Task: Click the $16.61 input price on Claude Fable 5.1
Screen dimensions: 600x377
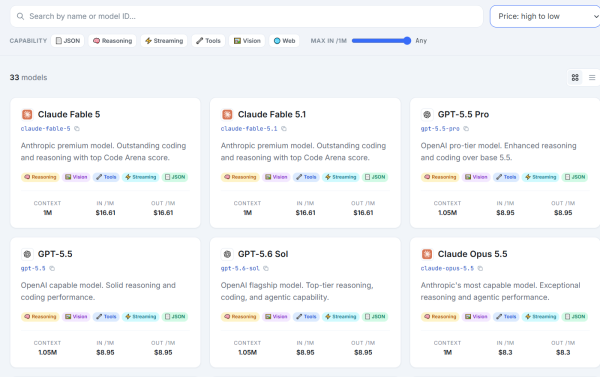Action: (305, 213)
